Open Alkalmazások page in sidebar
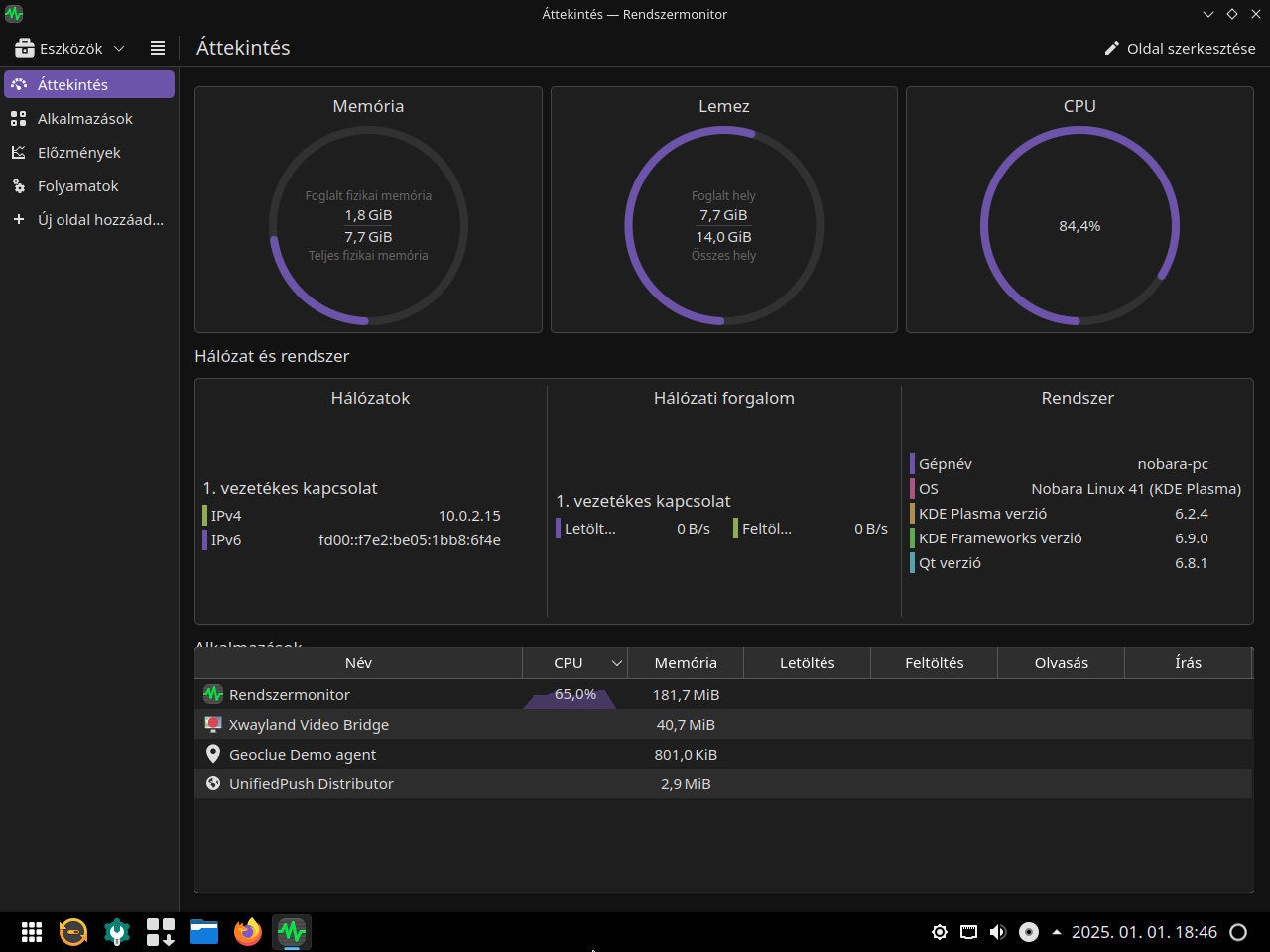The image size is (1270, 952). pyautogui.click(x=89, y=118)
